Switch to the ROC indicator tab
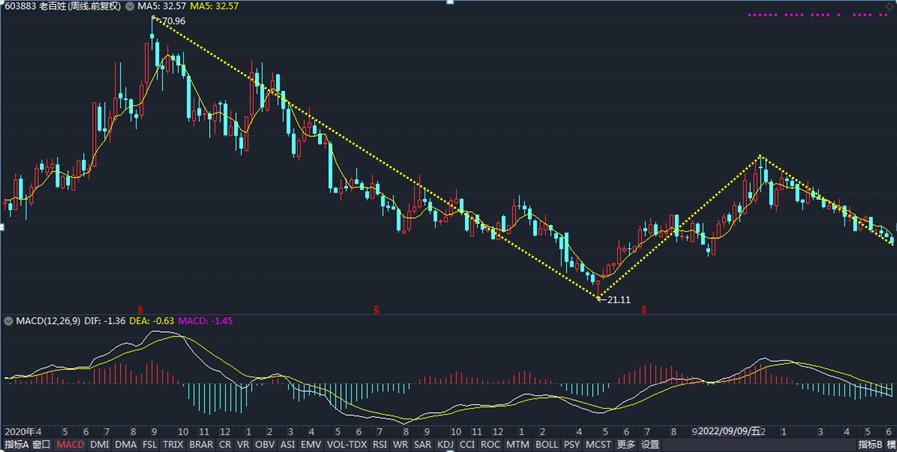 click(490, 445)
